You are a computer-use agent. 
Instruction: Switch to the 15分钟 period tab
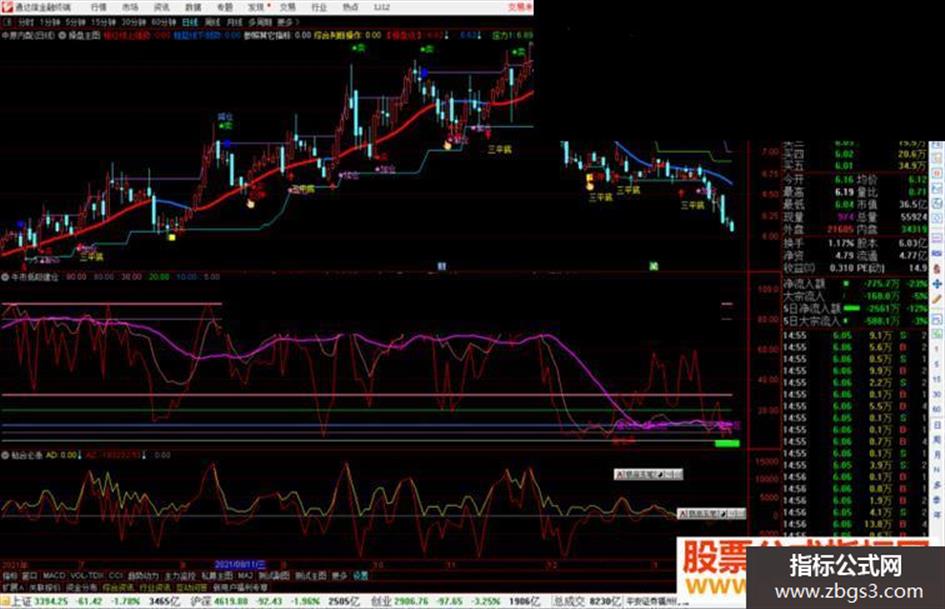click(x=103, y=22)
